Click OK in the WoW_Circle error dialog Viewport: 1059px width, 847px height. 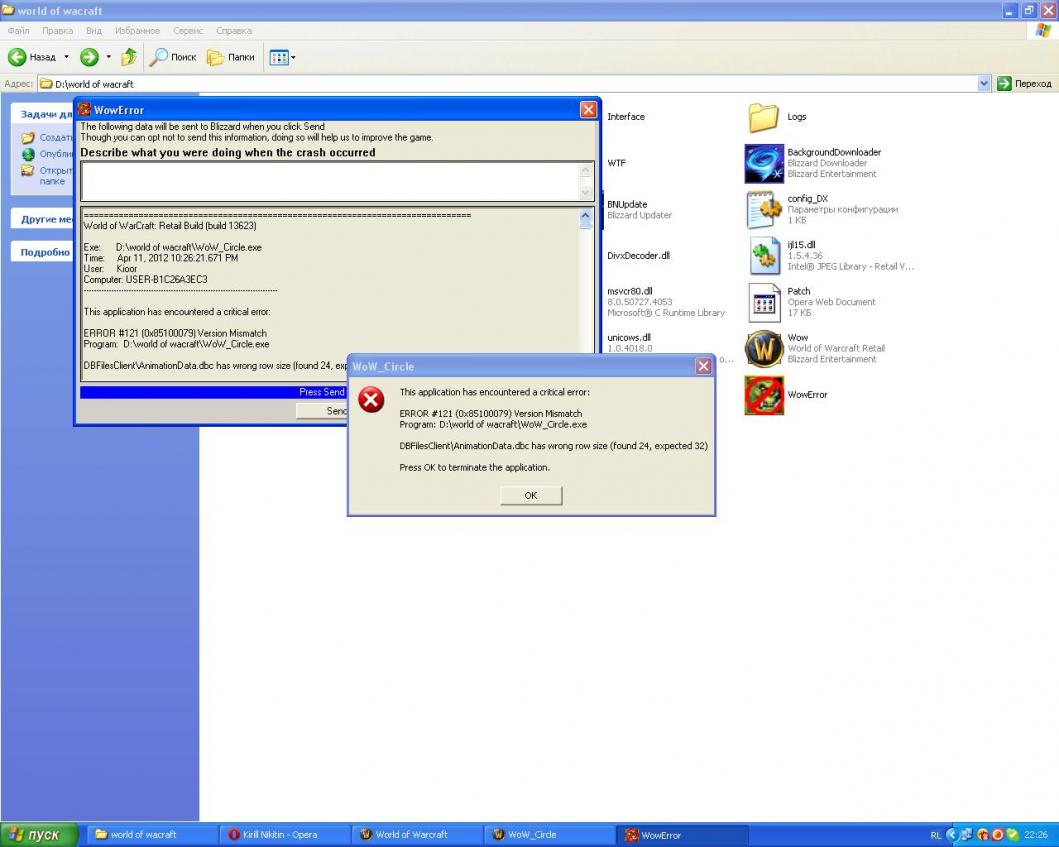click(531, 495)
